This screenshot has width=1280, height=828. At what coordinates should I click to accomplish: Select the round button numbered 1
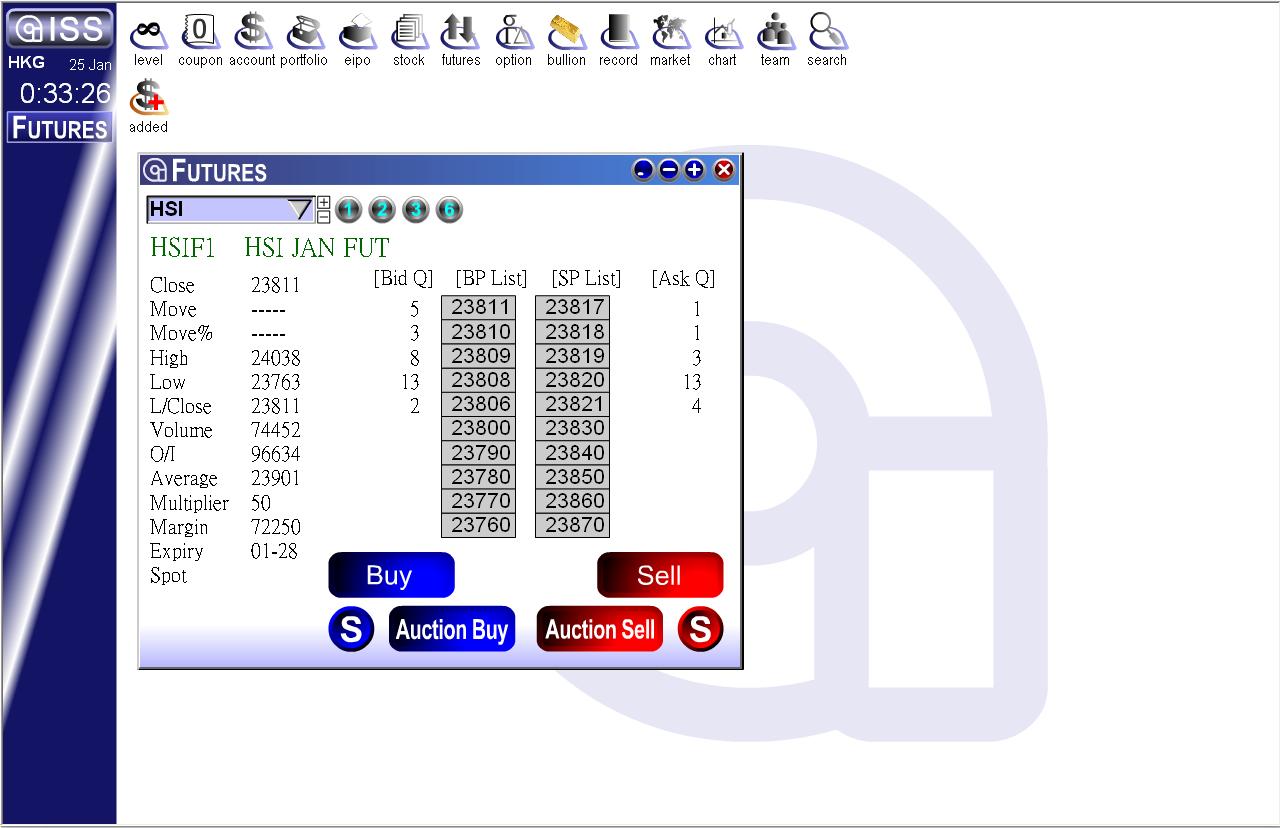348,210
